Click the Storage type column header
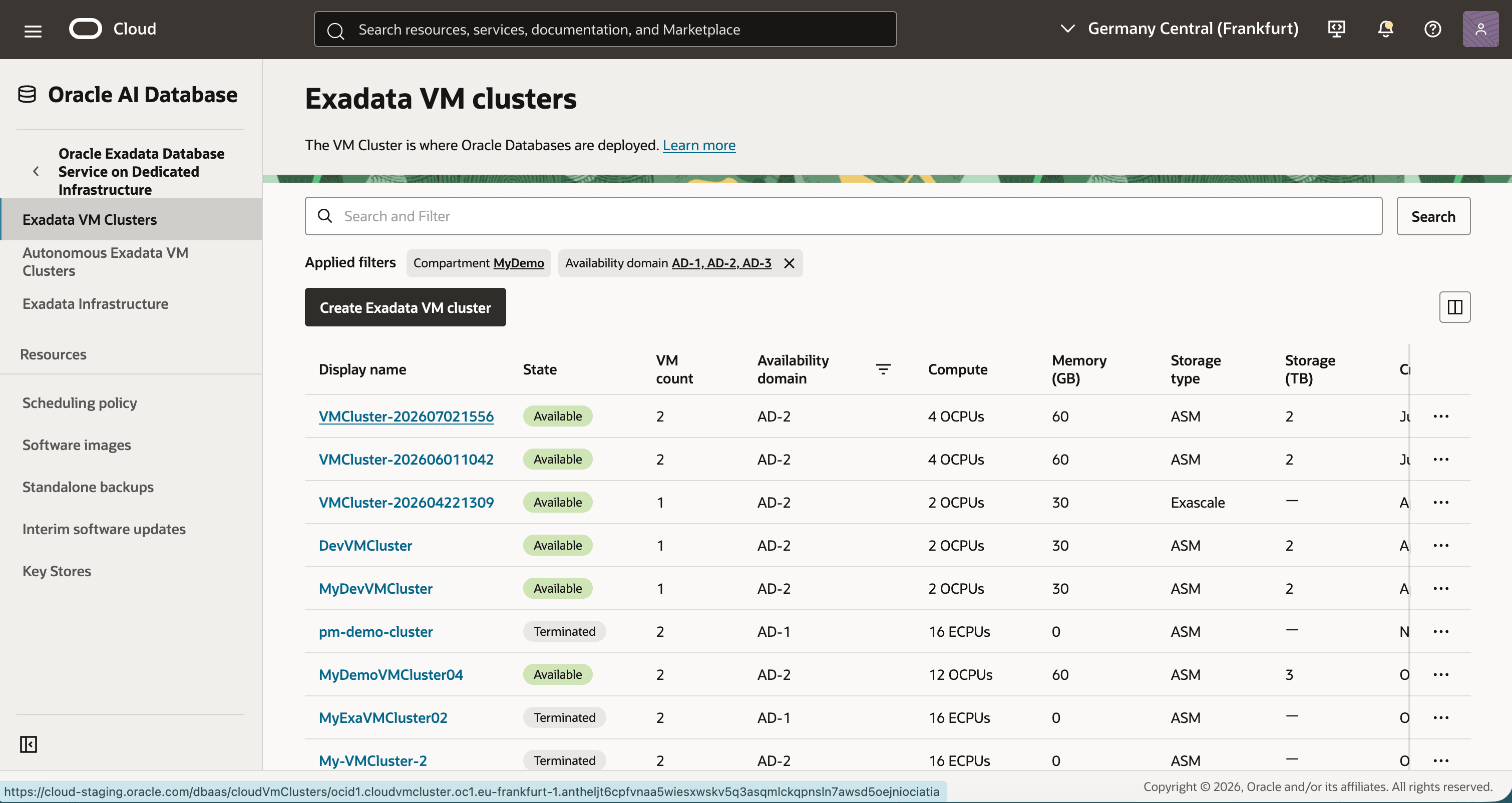This screenshot has width=1512, height=803. (1196, 369)
